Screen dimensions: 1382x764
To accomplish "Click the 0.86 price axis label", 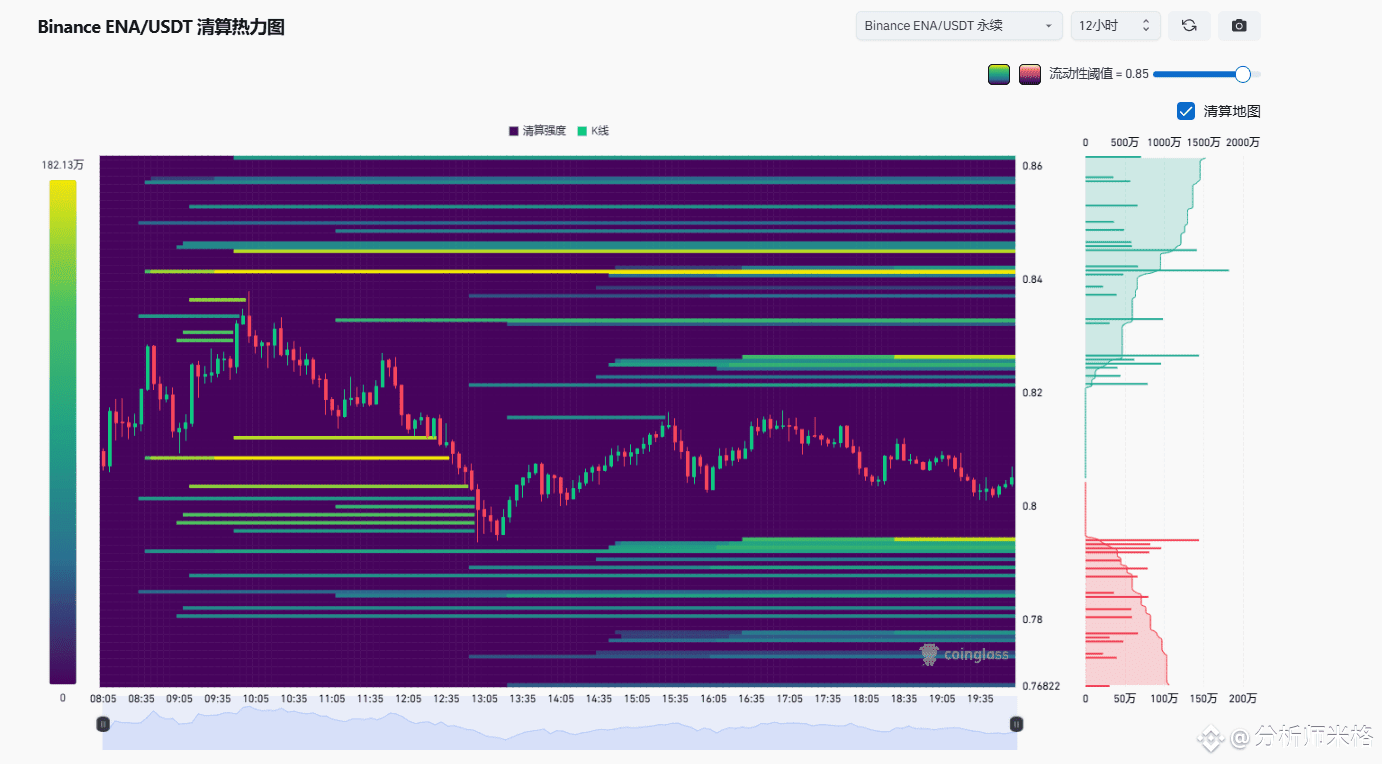I will point(1032,166).
